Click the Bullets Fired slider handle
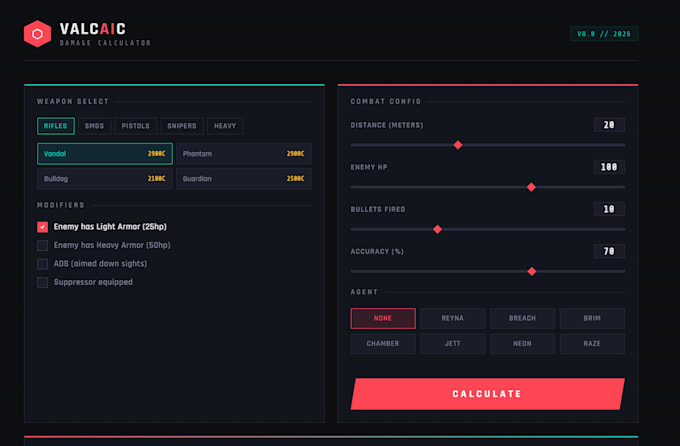 tap(437, 229)
